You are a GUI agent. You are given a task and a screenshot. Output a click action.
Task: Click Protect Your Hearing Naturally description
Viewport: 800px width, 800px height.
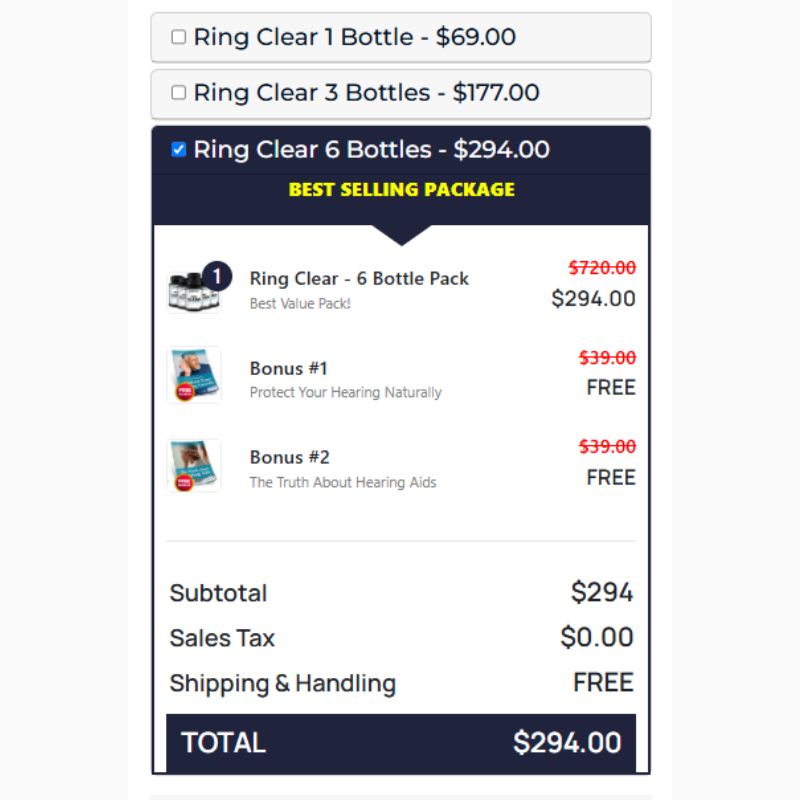click(x=345, y=392)
